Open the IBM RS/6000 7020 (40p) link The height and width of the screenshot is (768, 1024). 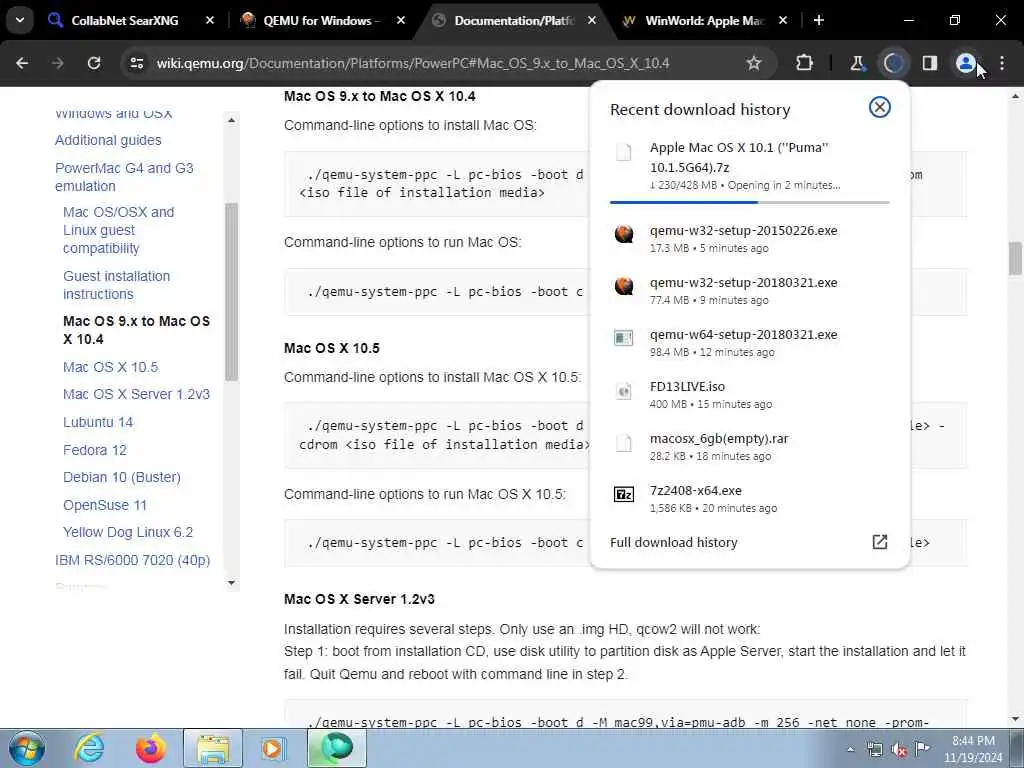pos(133,560)
